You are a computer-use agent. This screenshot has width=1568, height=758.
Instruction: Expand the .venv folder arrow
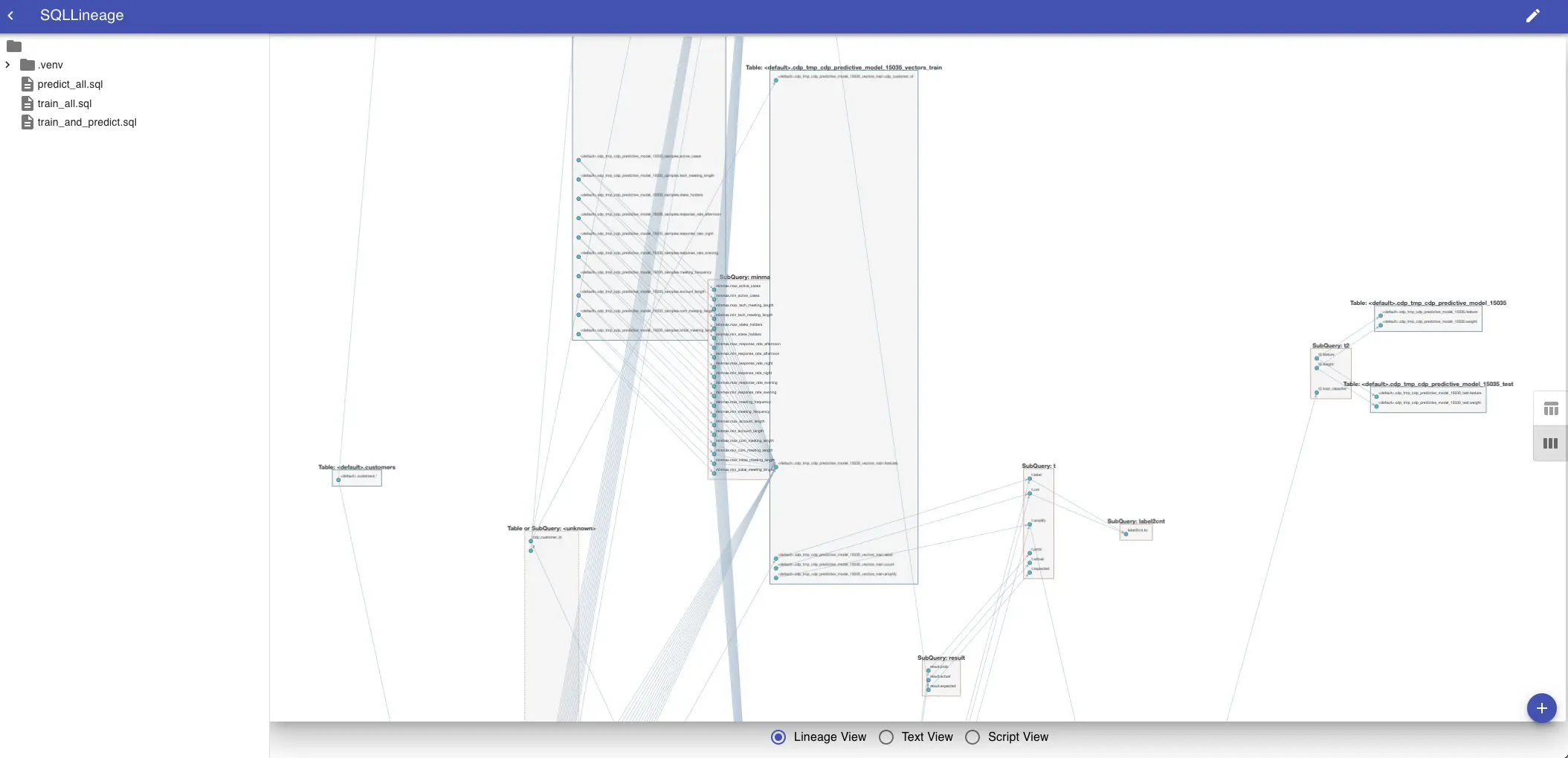coord(8,65)
